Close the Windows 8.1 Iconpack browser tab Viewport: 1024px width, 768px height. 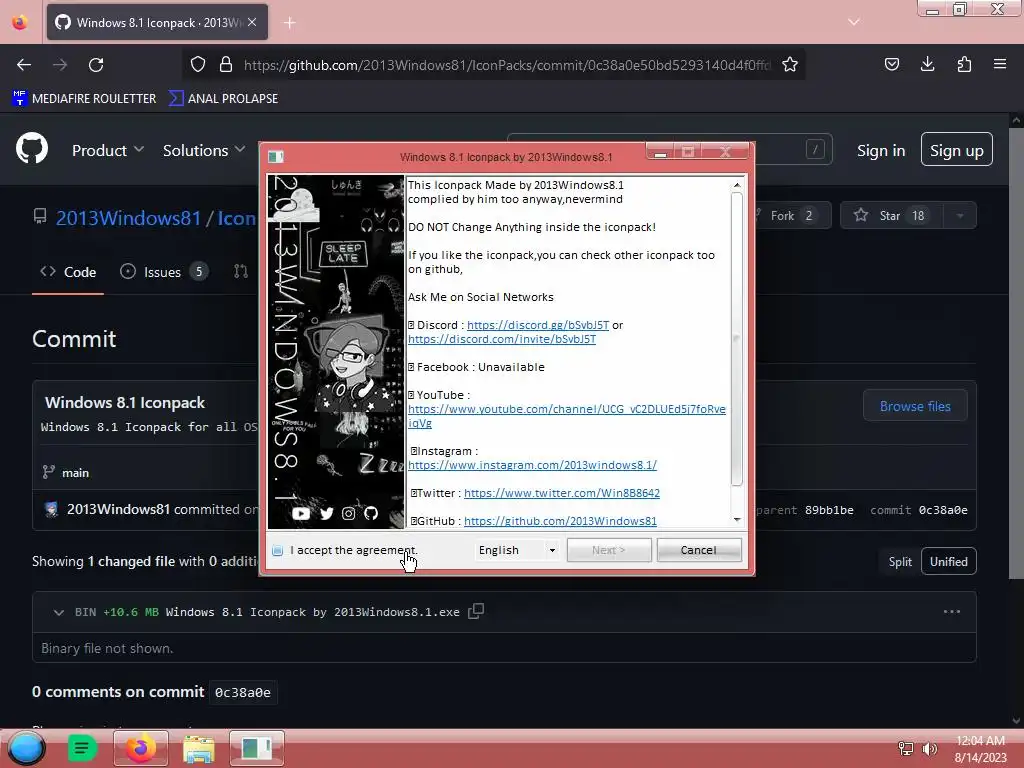[x=252, y=22]
